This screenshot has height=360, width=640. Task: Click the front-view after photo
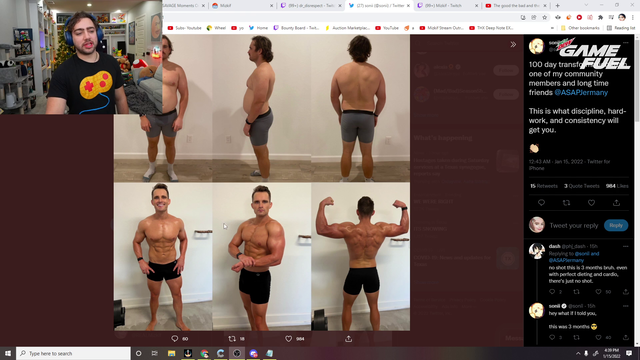tap(163, 257)
